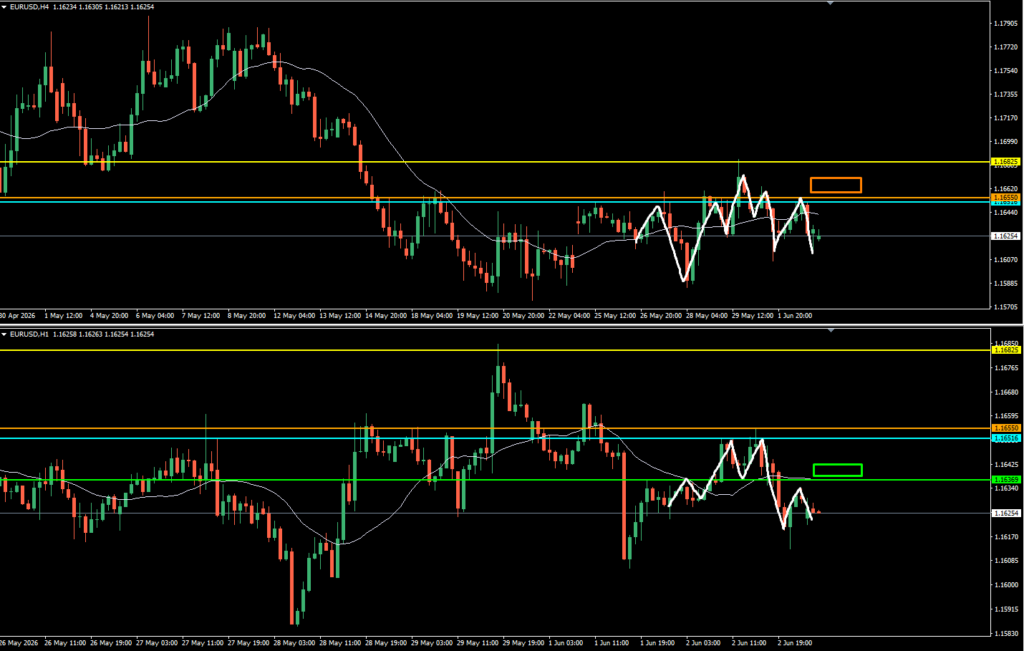
Task: Click the 1.17170 price scale label
Action: coord(1006,118)
